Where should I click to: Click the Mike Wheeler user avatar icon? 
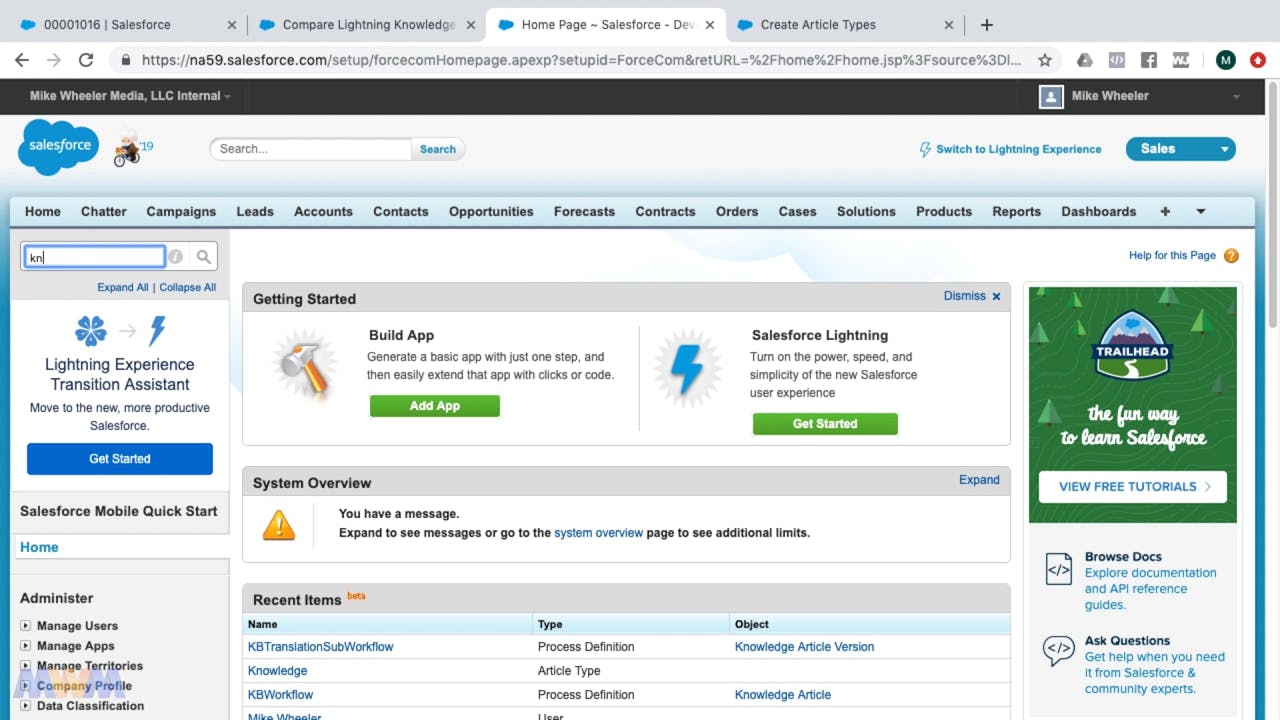pyautogui.click(x=1051, y=96)
